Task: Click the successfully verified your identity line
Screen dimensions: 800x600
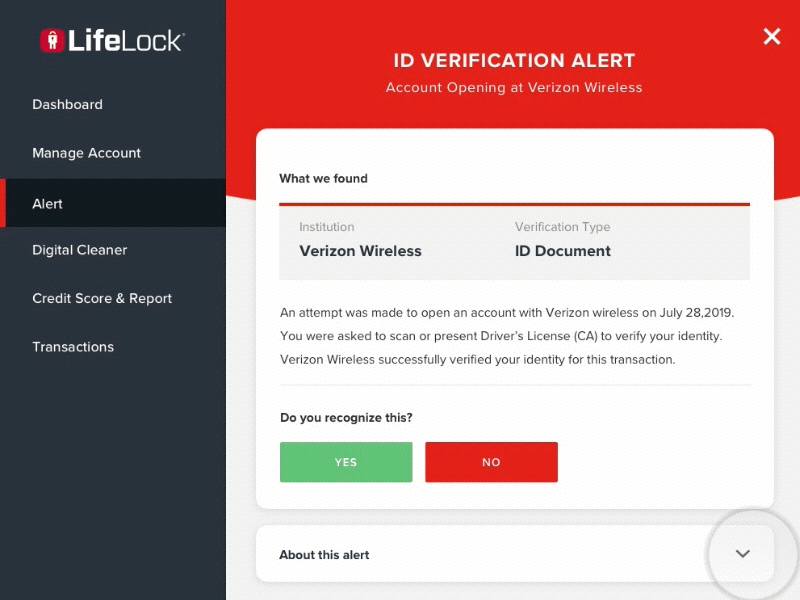Action: point(478,360)
